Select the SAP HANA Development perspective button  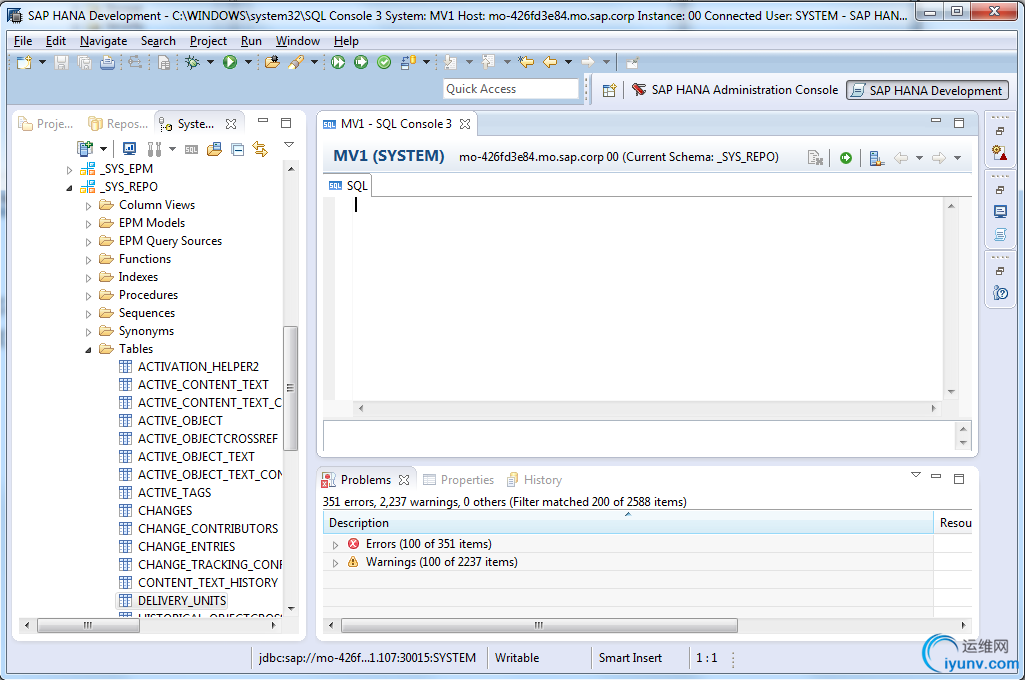[928, 90]
